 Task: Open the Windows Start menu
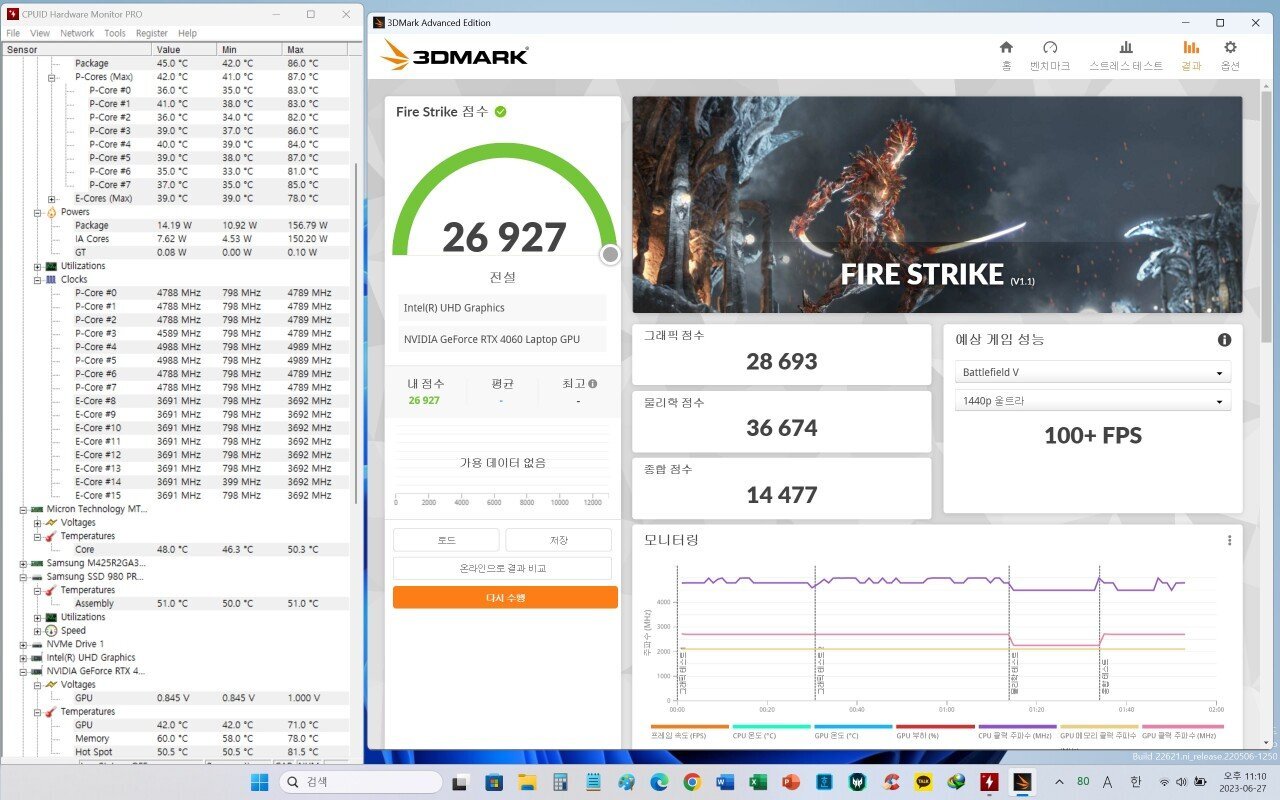click(259, 782)
